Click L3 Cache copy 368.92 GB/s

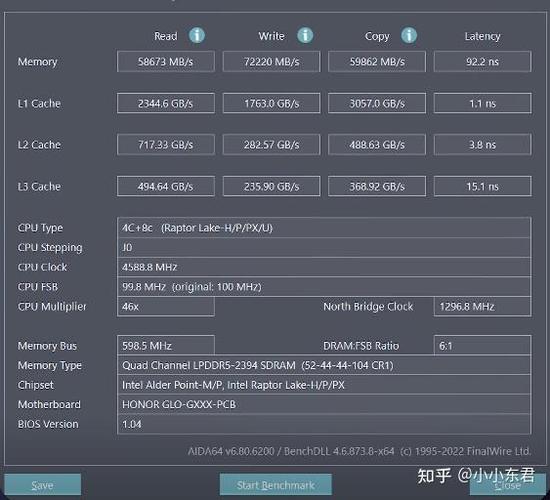point(377,186)
